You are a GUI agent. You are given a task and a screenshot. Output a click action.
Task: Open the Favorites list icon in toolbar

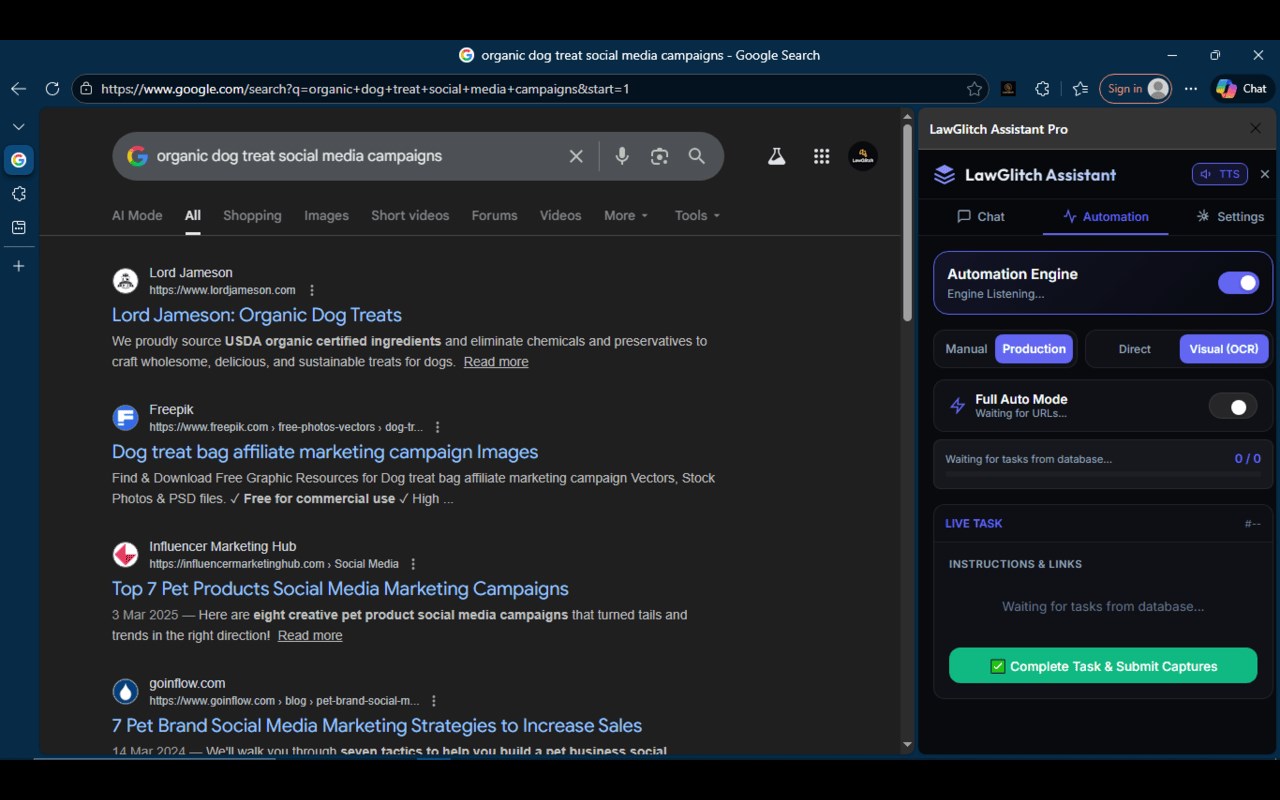point(1080,89)
